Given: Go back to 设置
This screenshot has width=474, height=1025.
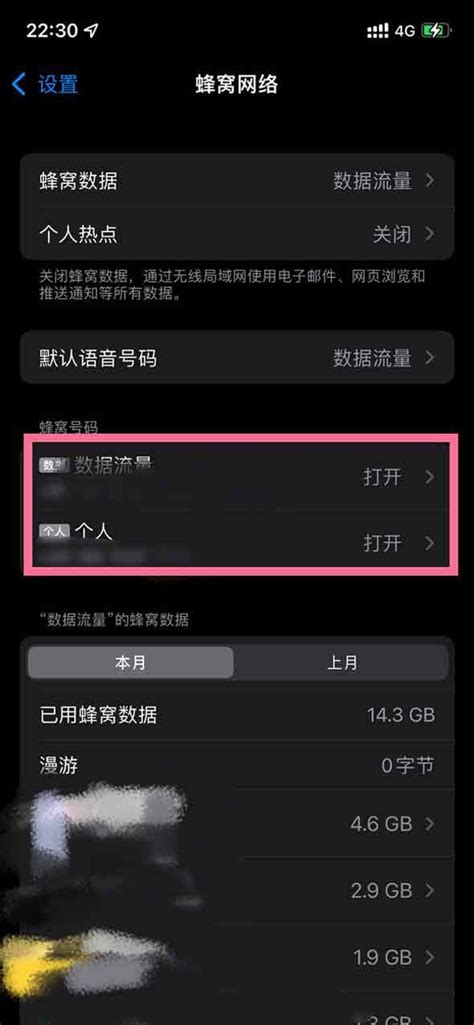Looking at the screenshot, I should pyautogui.click(x=45, y=84).
